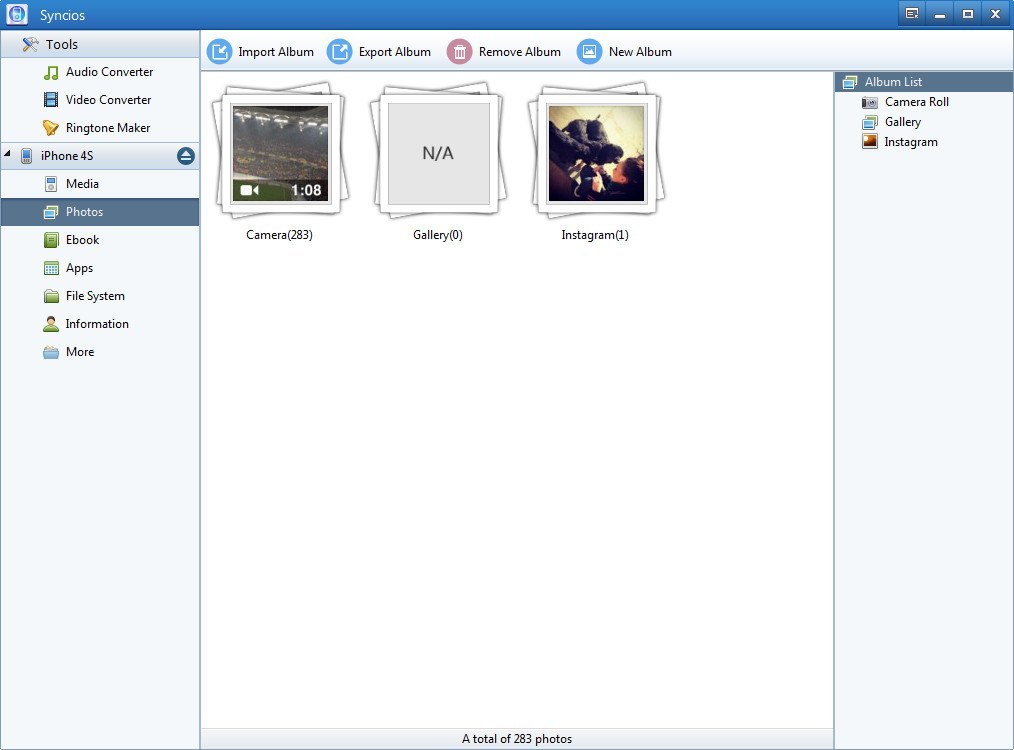Launch the Ringtone Maker

coord(106,128)
